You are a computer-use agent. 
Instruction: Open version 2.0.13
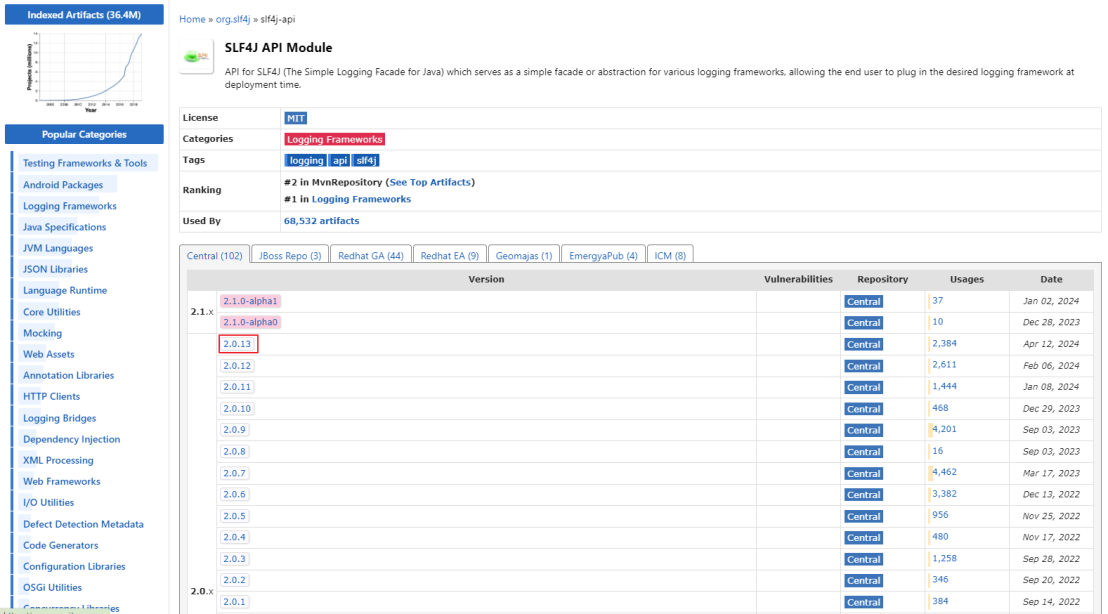pyautogui.click(x=237, y=344)
